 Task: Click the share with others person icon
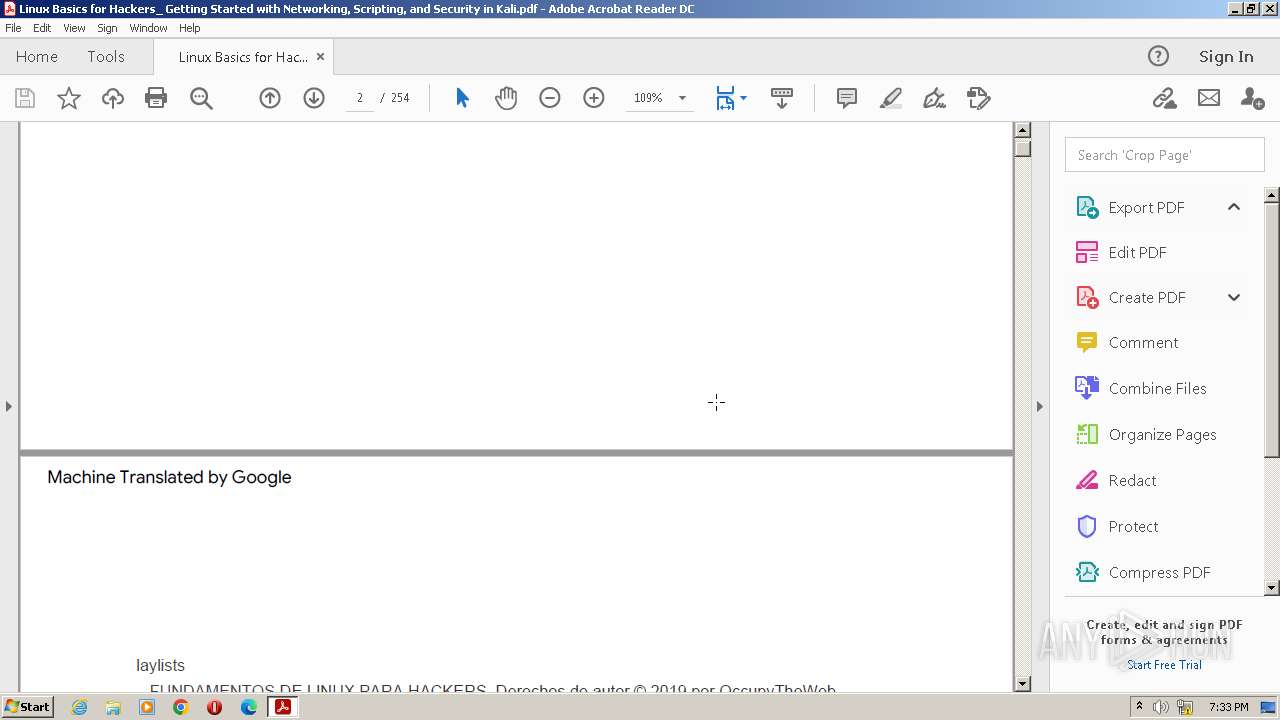tap(1252, 98)
